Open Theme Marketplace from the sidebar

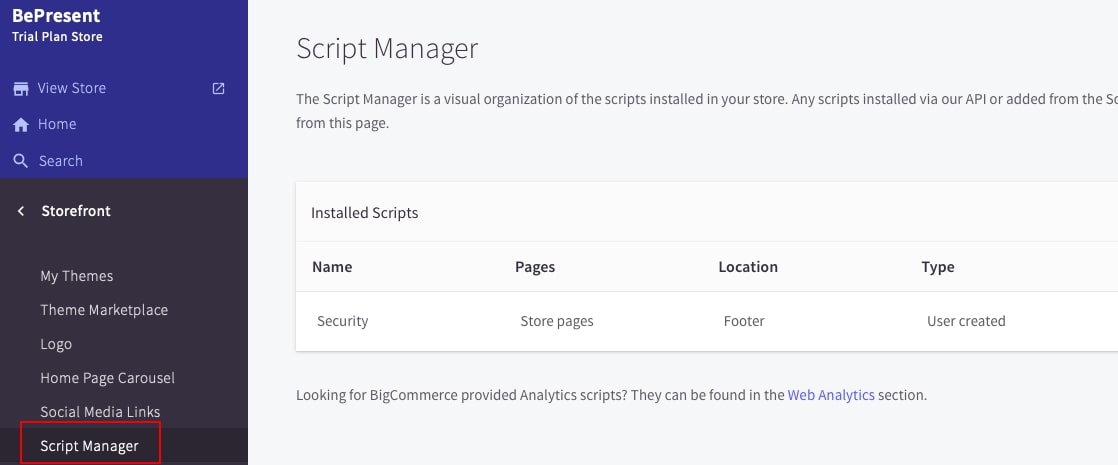(x=104, y=310)
